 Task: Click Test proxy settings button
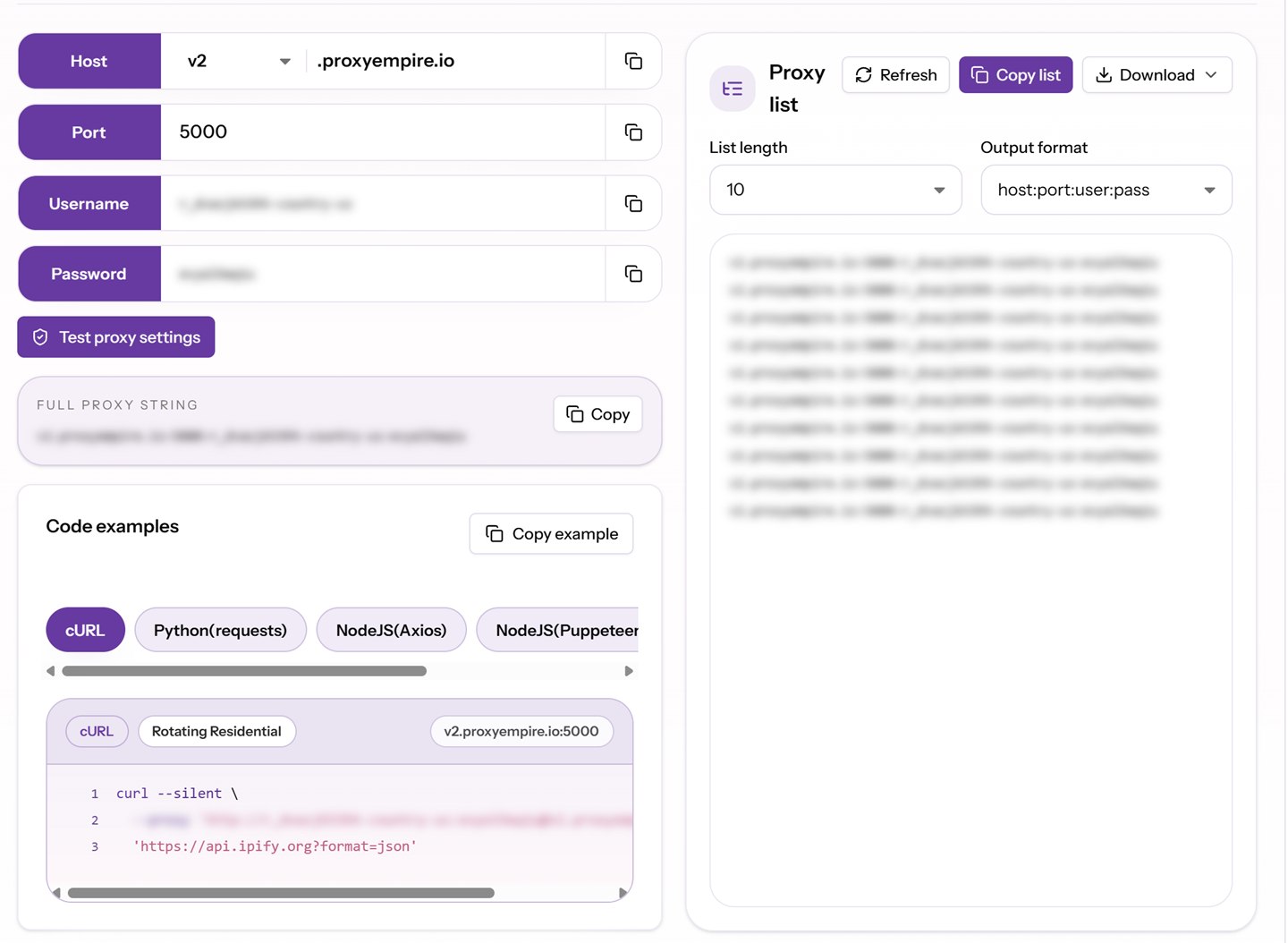[x=116, y=337]
